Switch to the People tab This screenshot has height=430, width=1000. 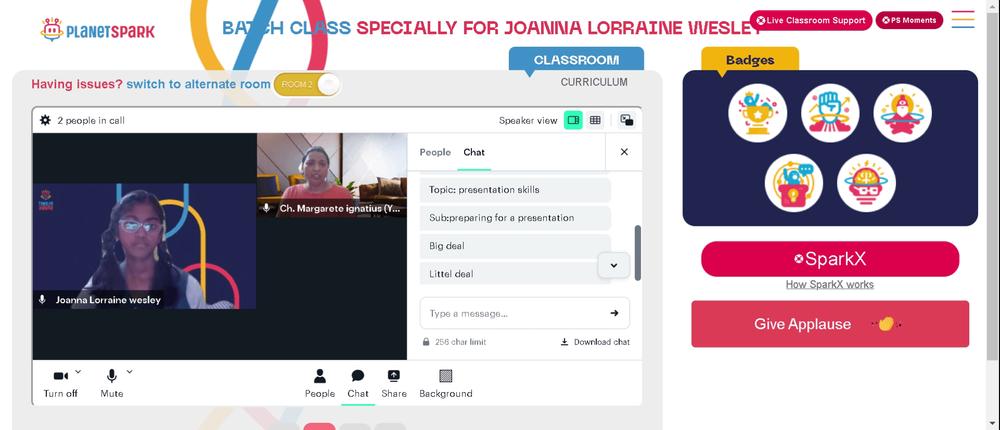[435, 152]
